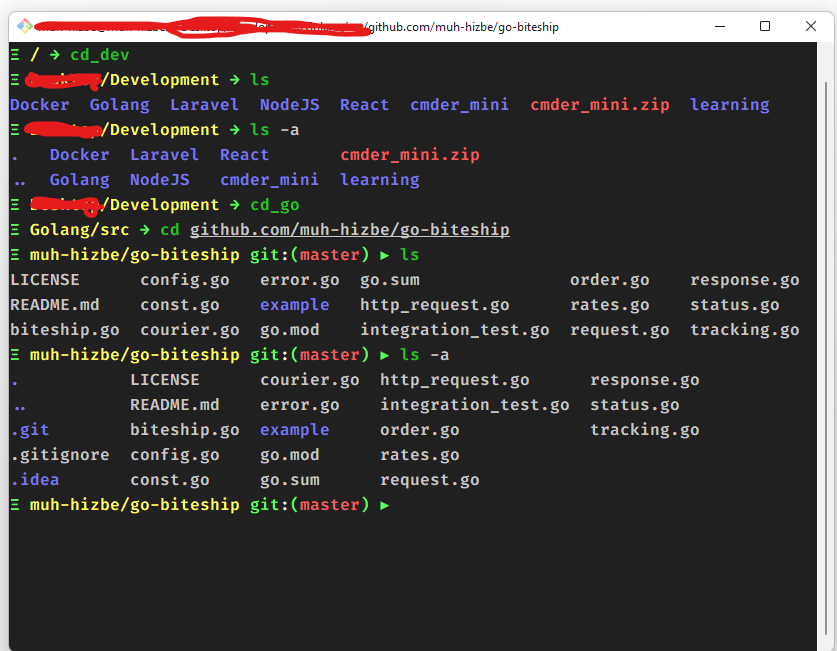Select the cmder_mini.zip file entry

600,104
